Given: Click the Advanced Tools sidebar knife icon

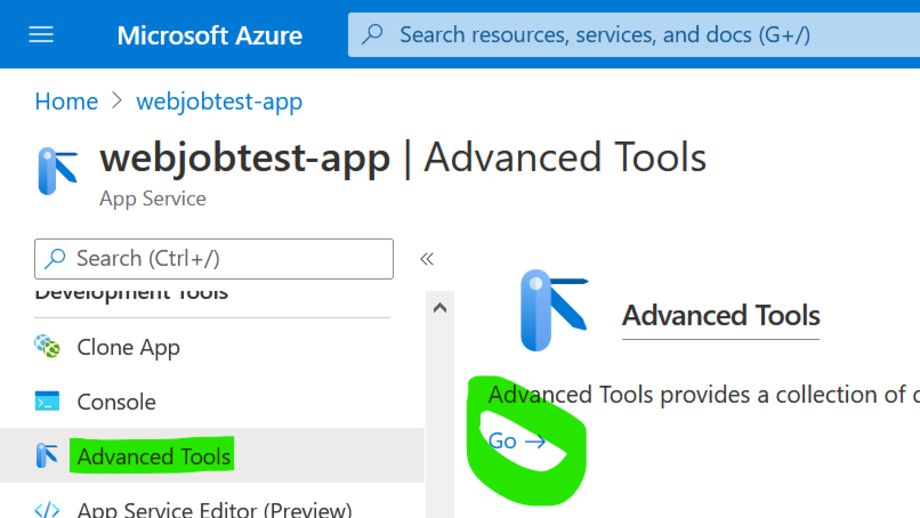Looking at the screenshot, I should (46, 456).
